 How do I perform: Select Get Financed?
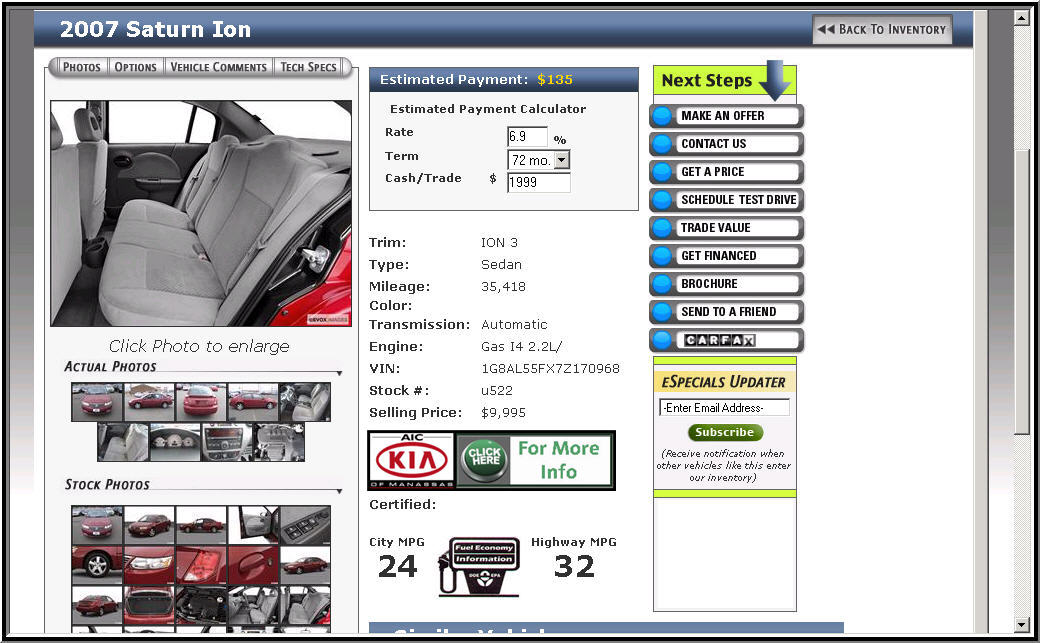pyautogui.click(x=726, y=256)
